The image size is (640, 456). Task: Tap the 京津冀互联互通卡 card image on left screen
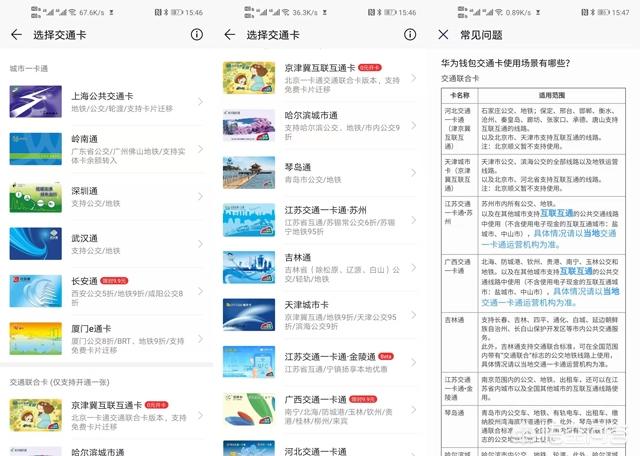tap(36, 415)
